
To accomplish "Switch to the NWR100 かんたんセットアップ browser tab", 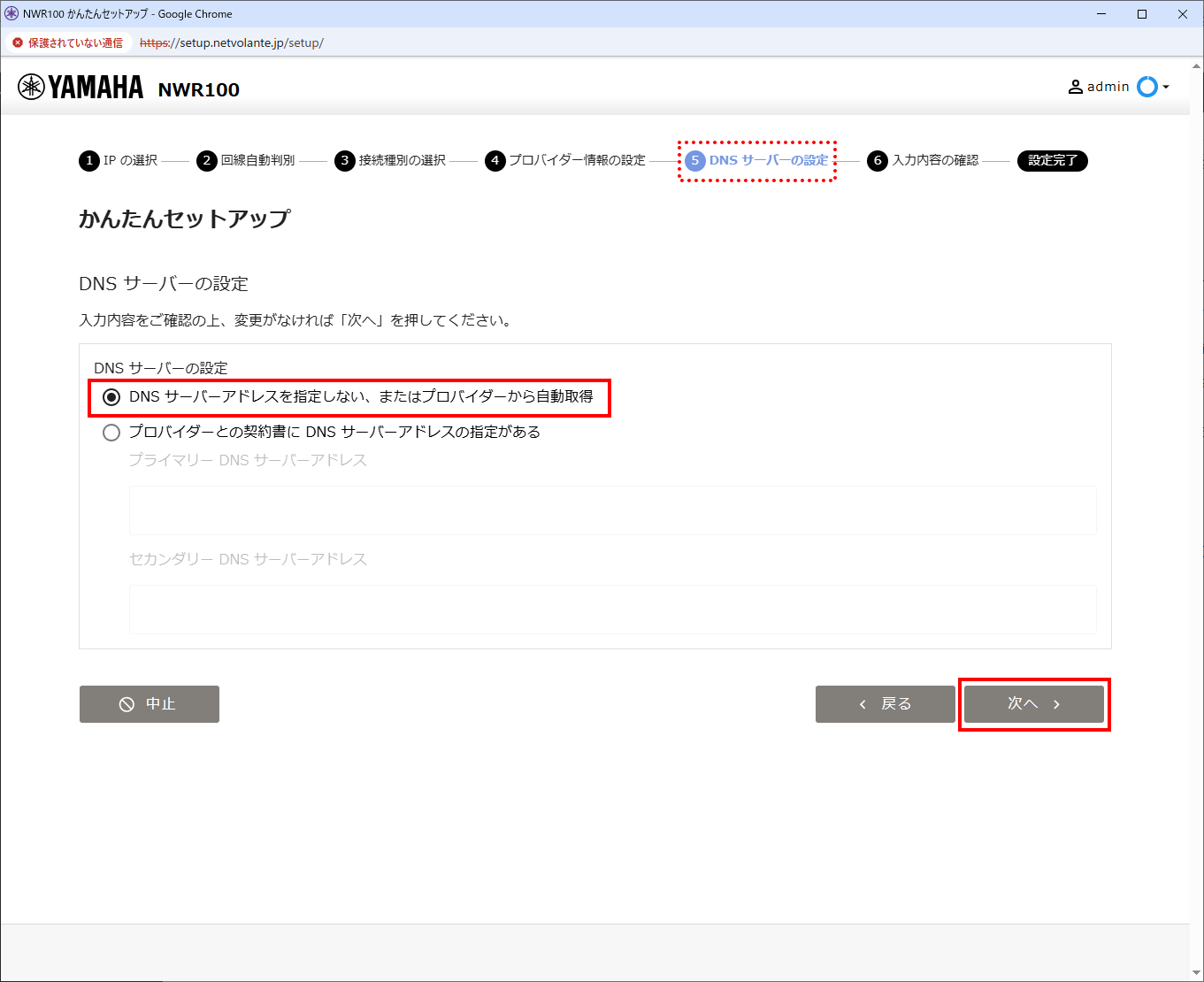I will click(115, 13).
